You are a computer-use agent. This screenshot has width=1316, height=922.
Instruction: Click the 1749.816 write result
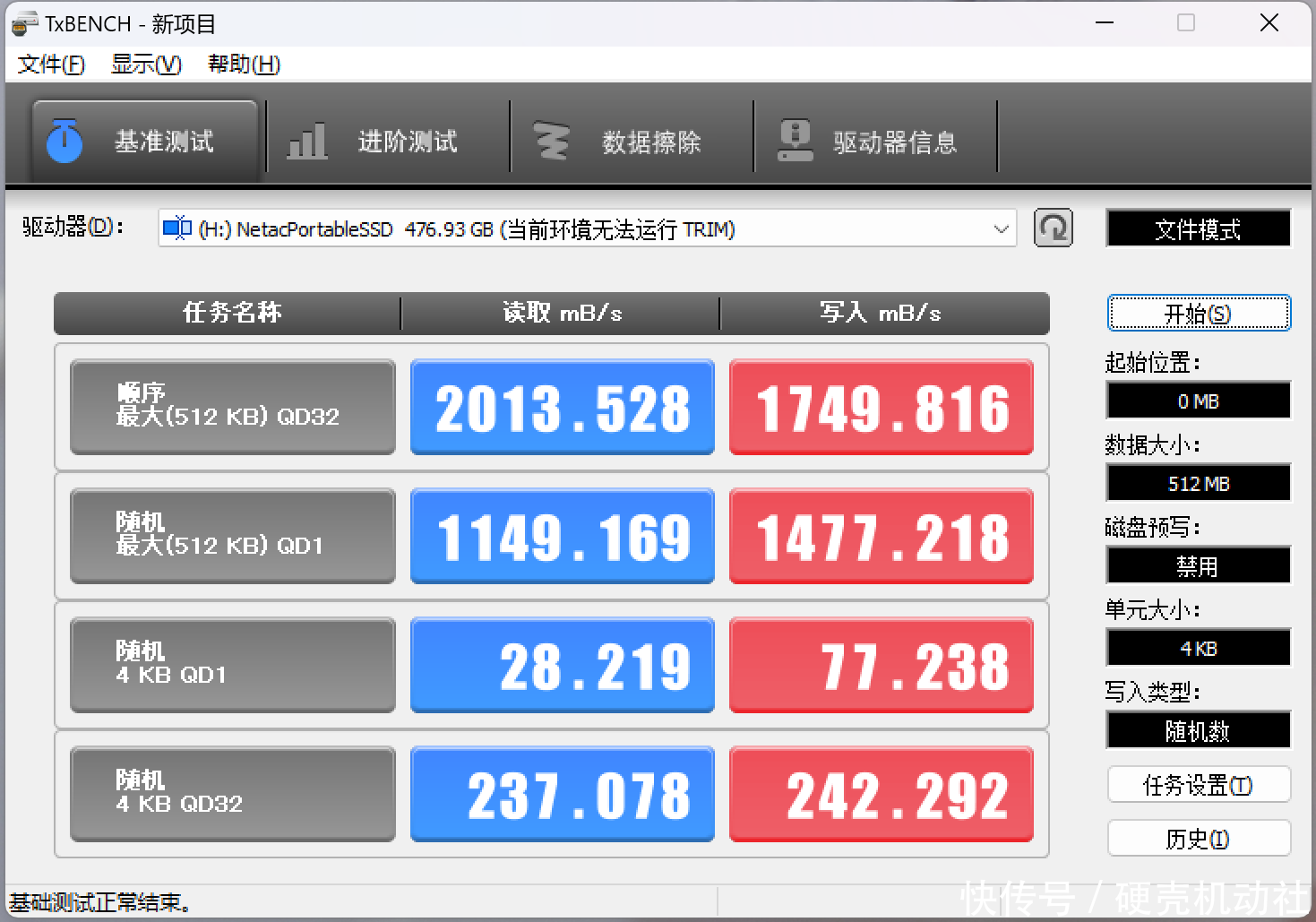pyautogui.click(x=882, y=407)
